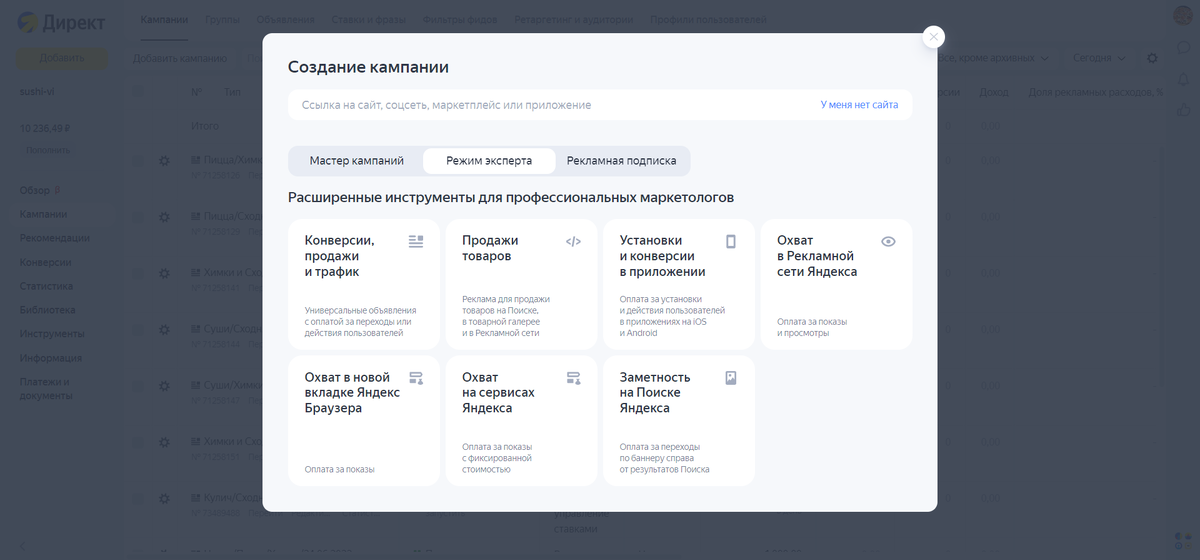This screenshot has height=560, width=1200.
Task: Click the Пополнить balance button
Action: click(x=48, y=150)
